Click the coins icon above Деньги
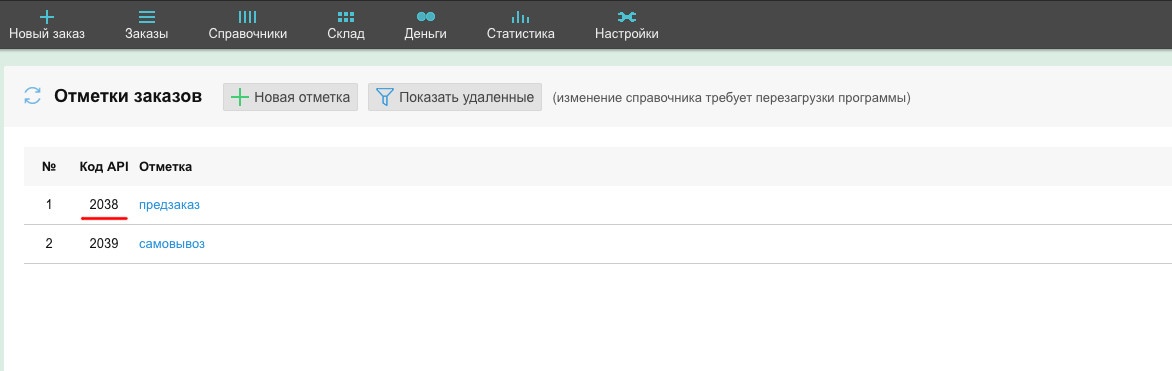Viewport: 1172px width, 371px height. point(425,16)
